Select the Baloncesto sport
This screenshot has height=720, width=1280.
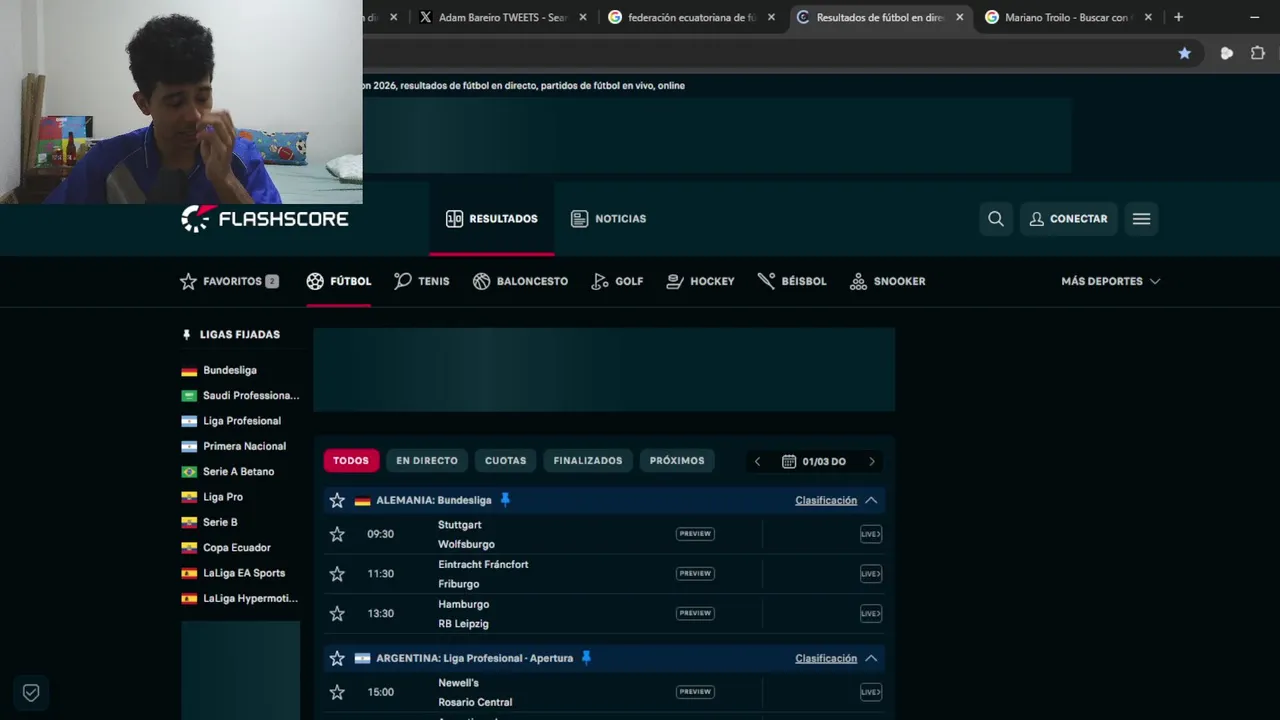520,281
